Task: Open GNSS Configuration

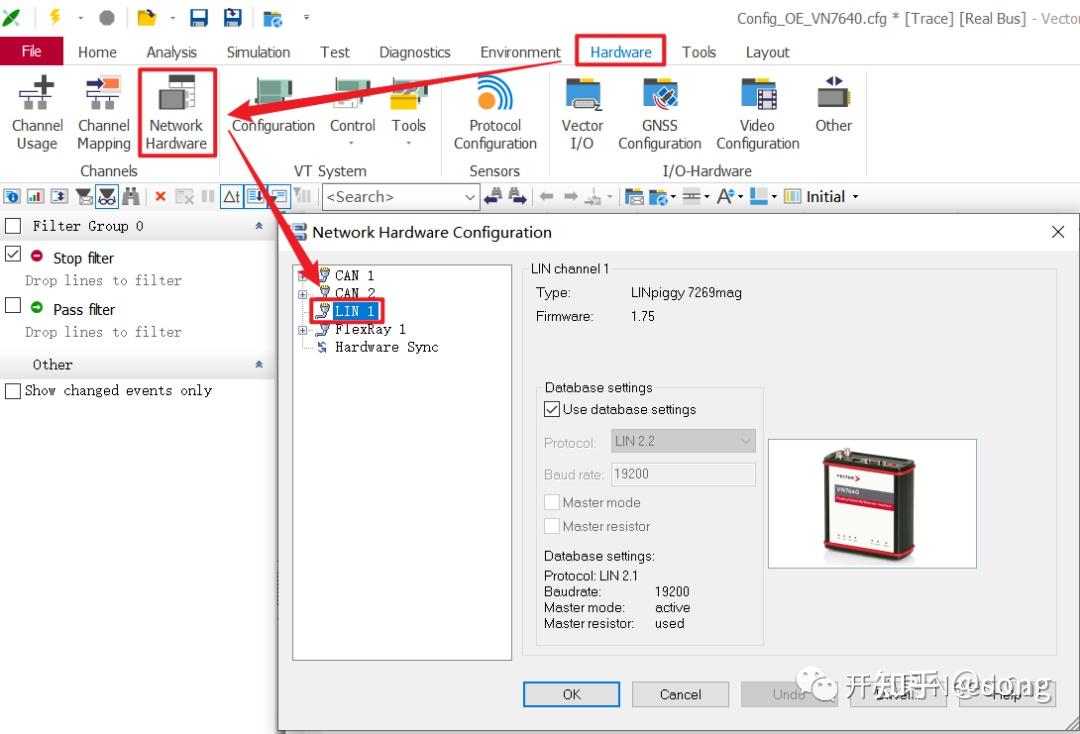Action: coord(659,113)
